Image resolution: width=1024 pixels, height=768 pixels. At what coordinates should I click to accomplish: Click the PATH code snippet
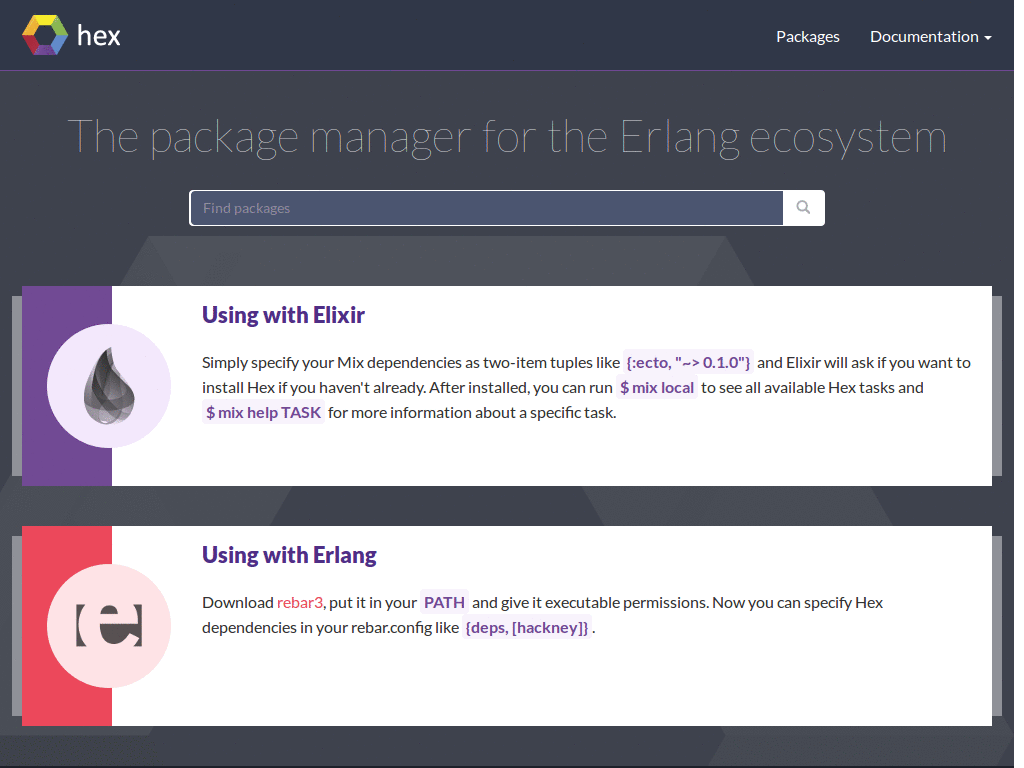pyautogui.click(x=444, y=602)
